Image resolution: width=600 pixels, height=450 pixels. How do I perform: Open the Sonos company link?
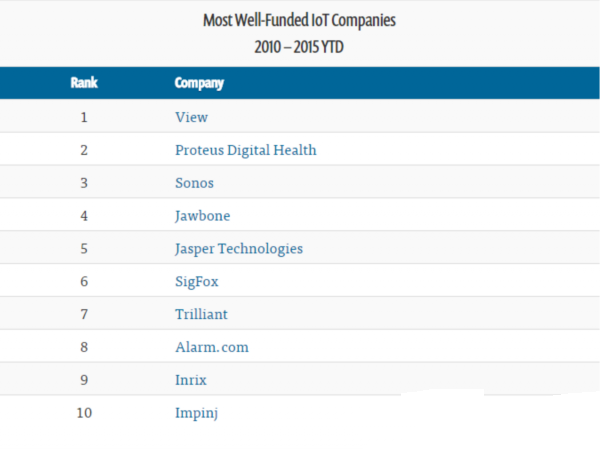pos(194,183)
